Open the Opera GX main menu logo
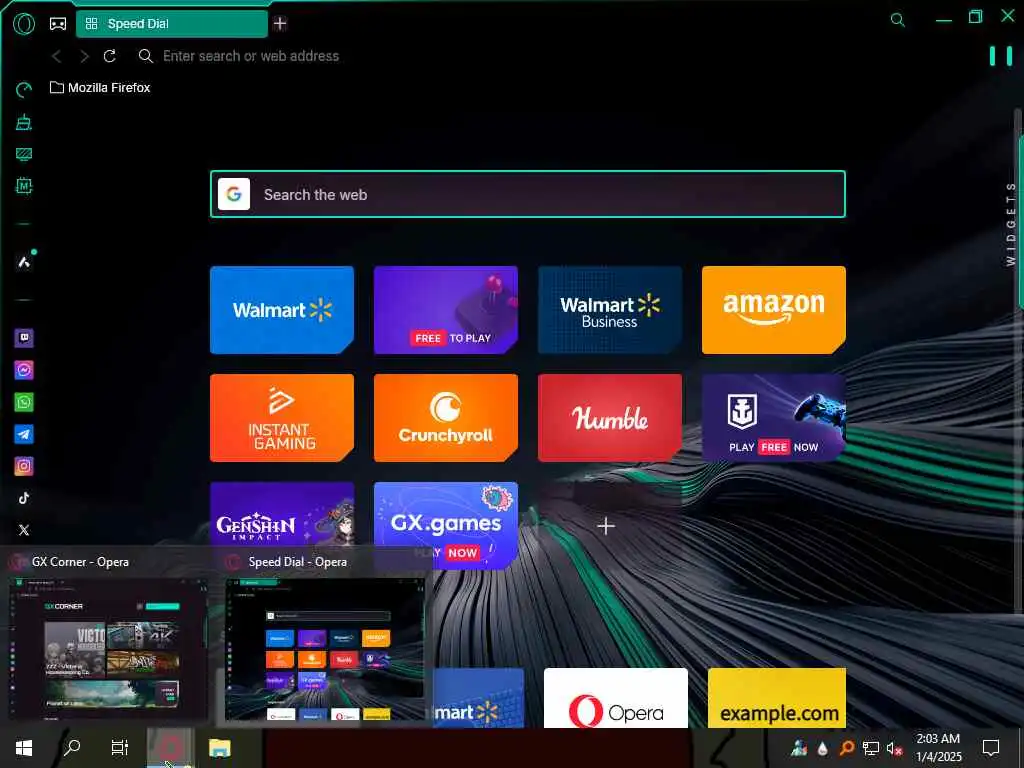 coord(24,24)
